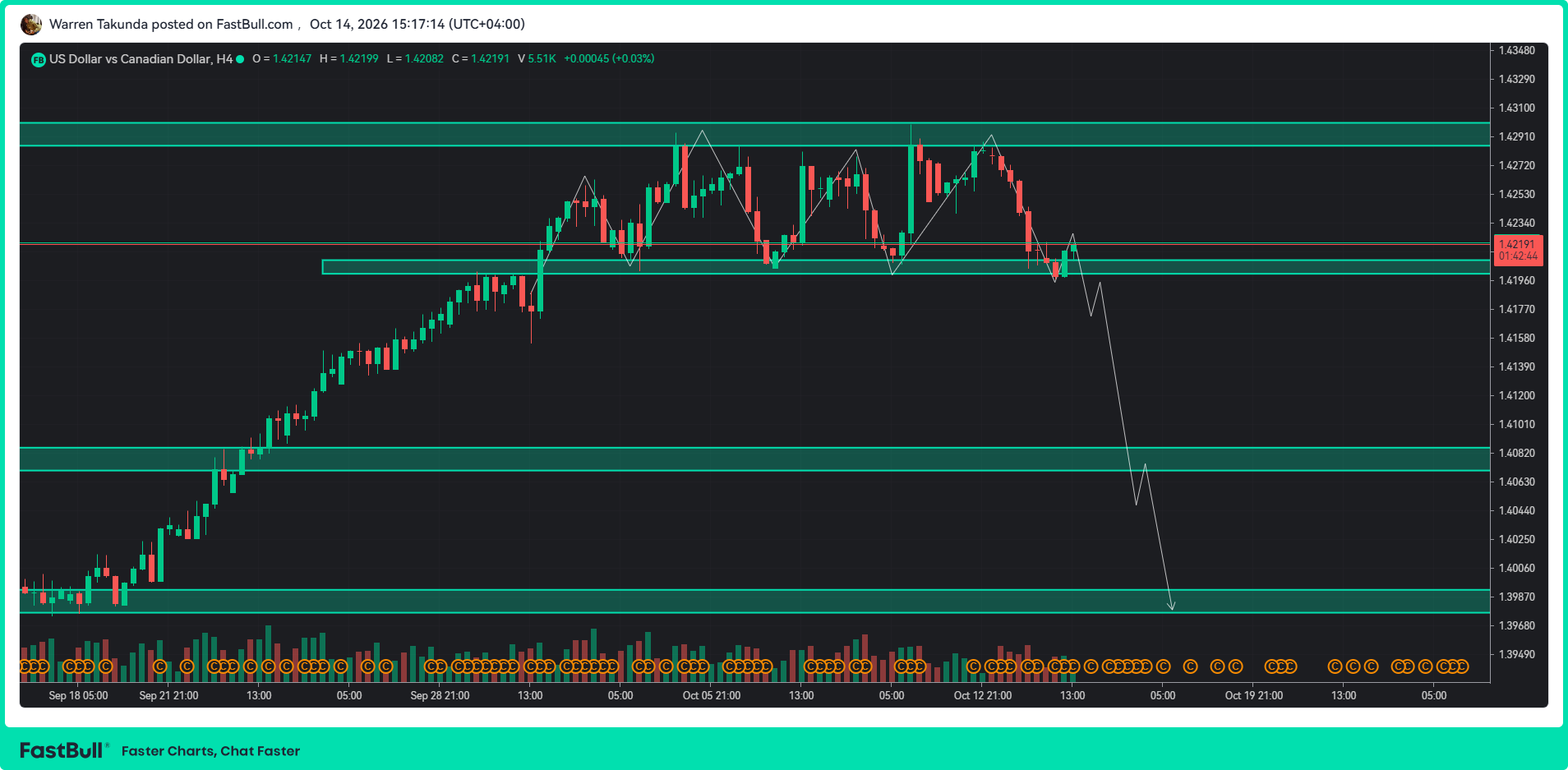Click the open value O = 1.42147
The height and width of the screenshot is (770, 1568).
pyautogui.click(x=282, y=59)
